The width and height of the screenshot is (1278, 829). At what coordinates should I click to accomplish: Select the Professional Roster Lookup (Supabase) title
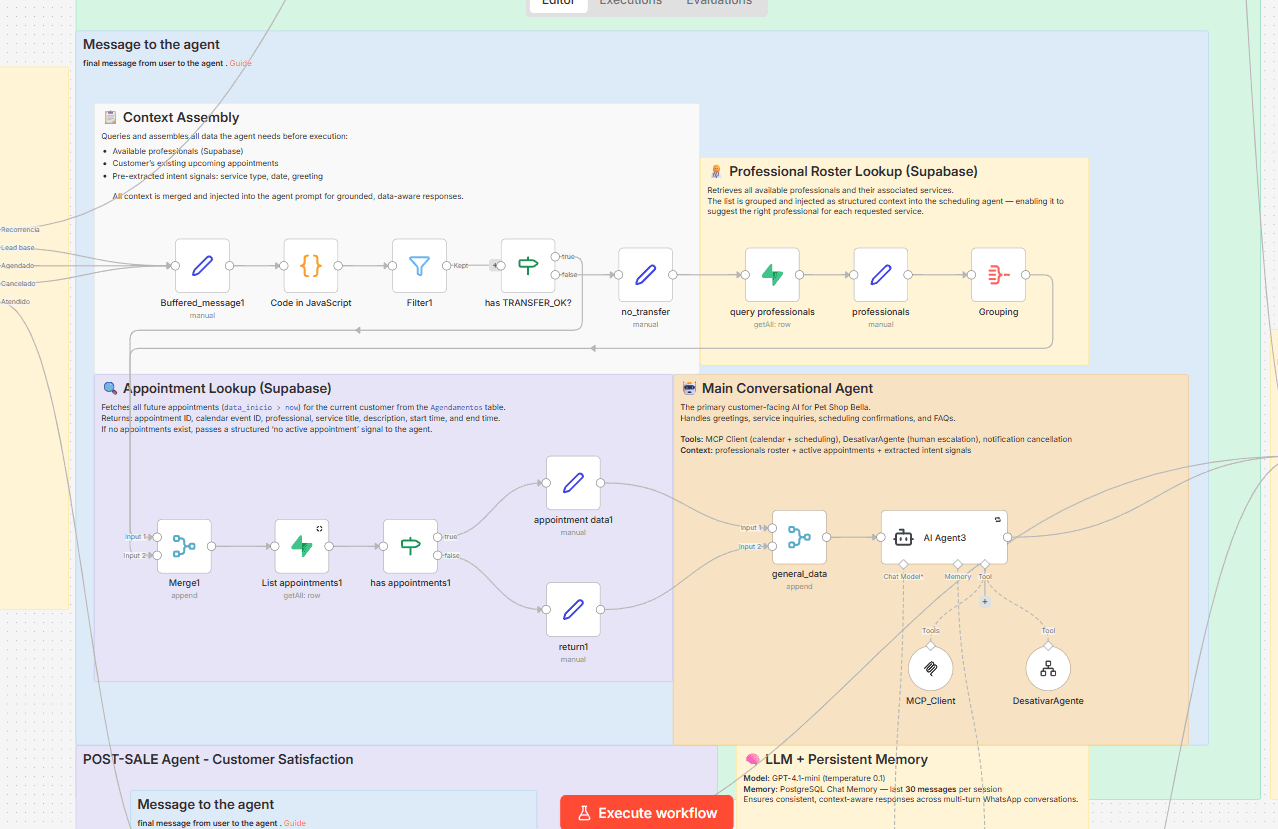click(x=853, y=171)
